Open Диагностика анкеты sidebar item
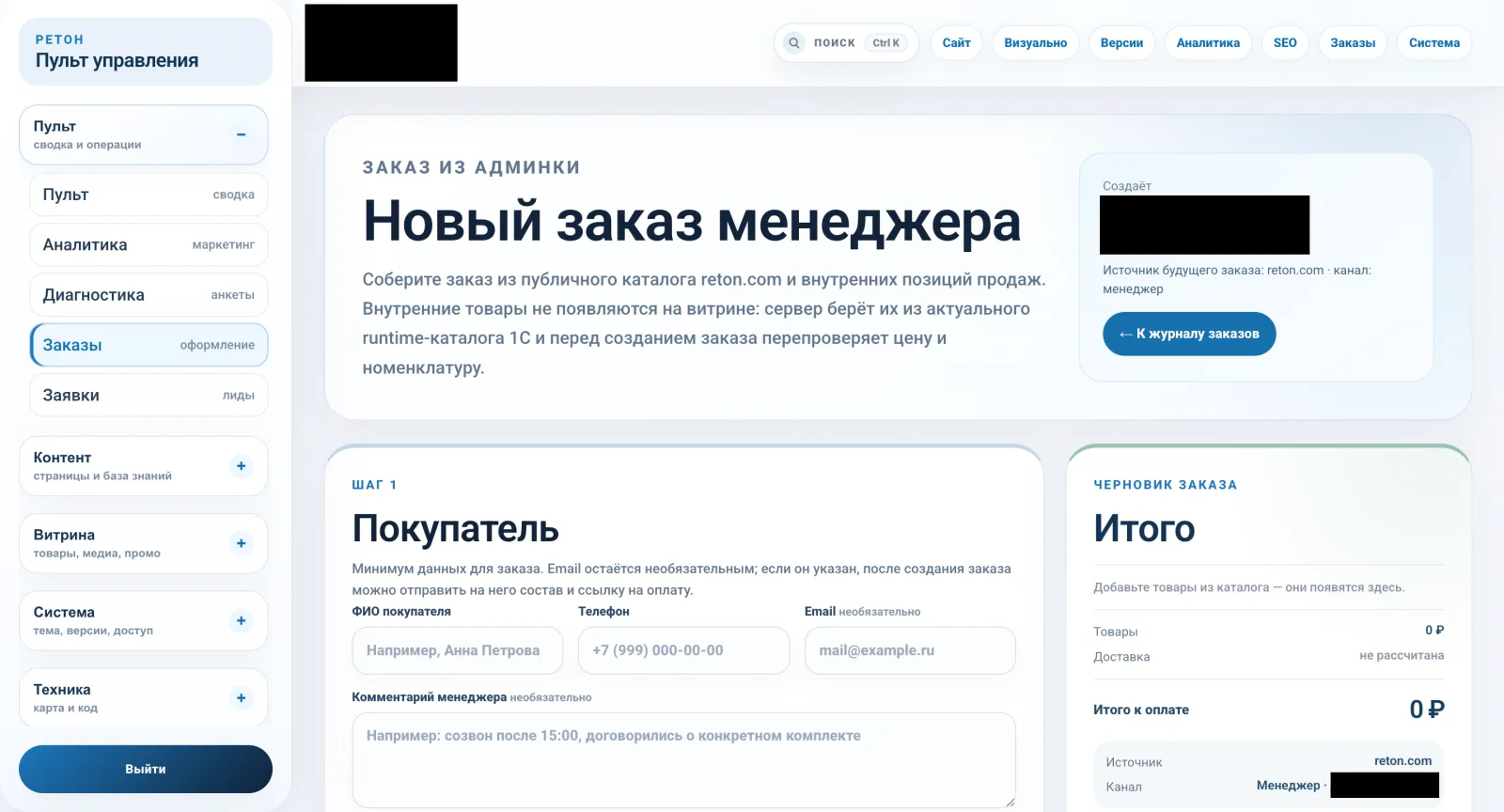 [x=149, y=295]
